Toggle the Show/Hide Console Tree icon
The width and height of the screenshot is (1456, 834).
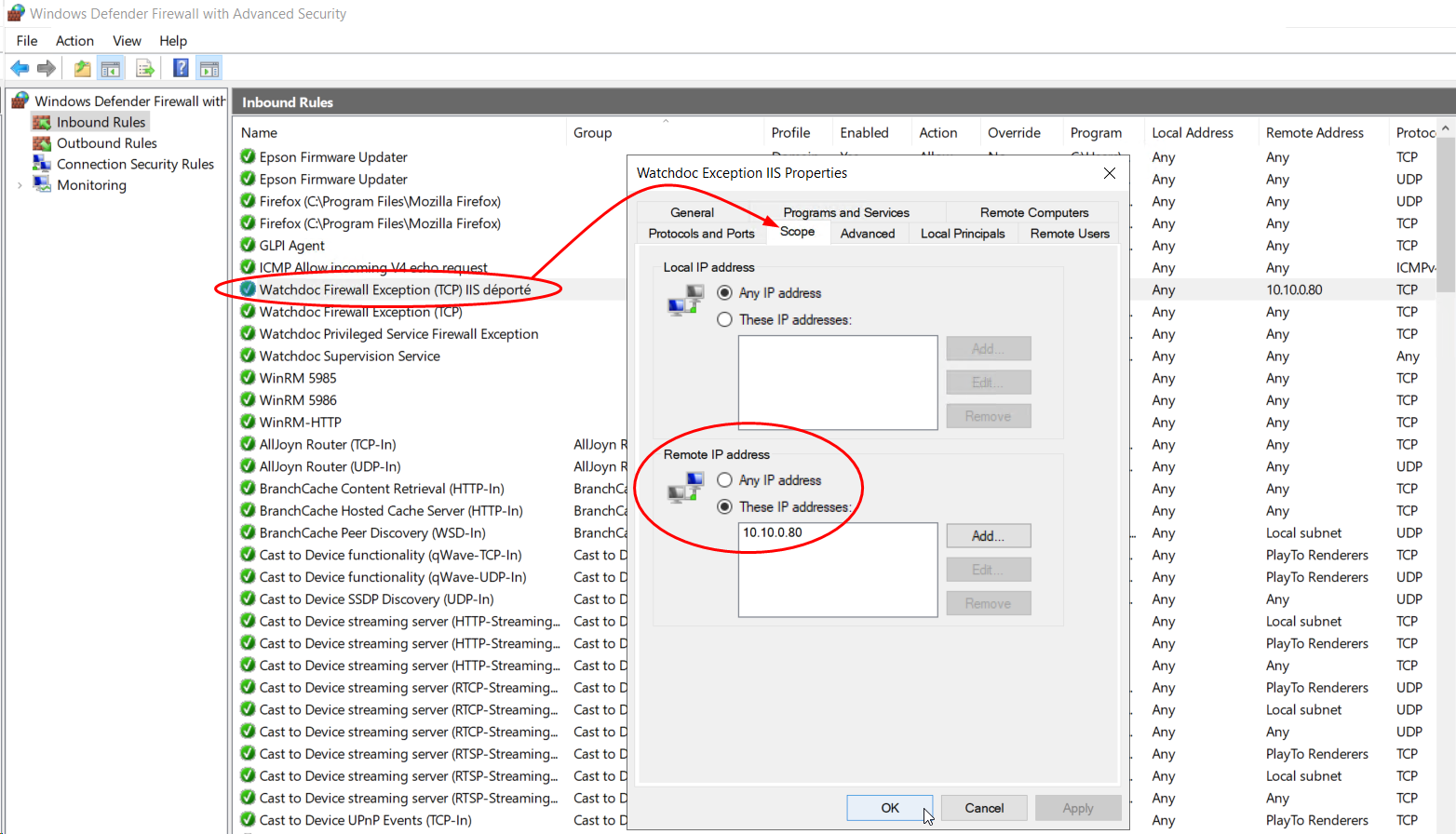pos(111,68)
